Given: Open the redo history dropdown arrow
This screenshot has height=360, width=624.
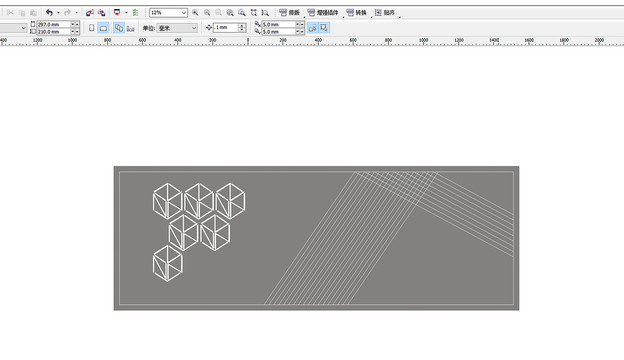Looking at the screenshot, I should click(x=76, y=13).
